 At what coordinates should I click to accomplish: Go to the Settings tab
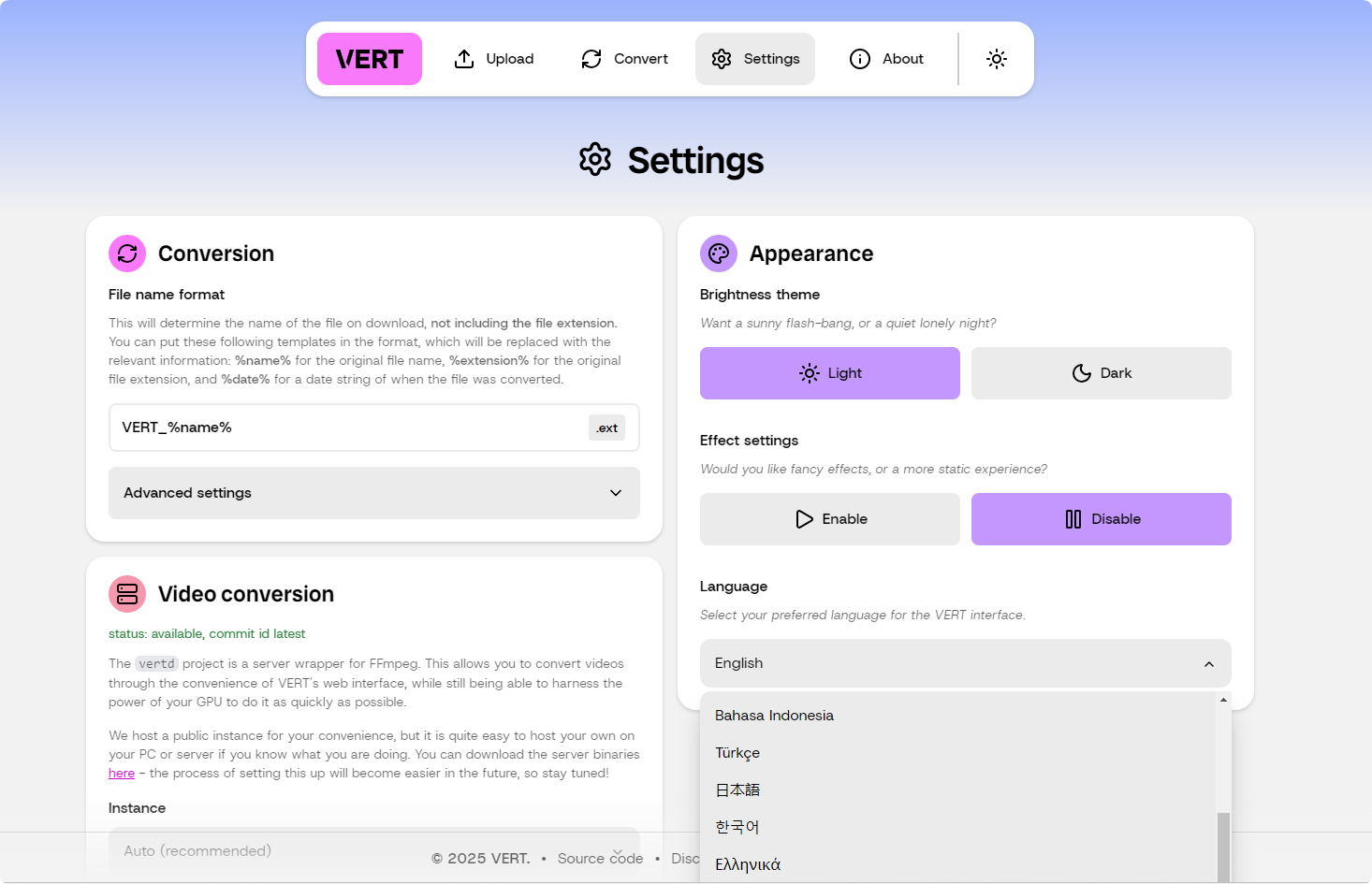click(754, 59)
